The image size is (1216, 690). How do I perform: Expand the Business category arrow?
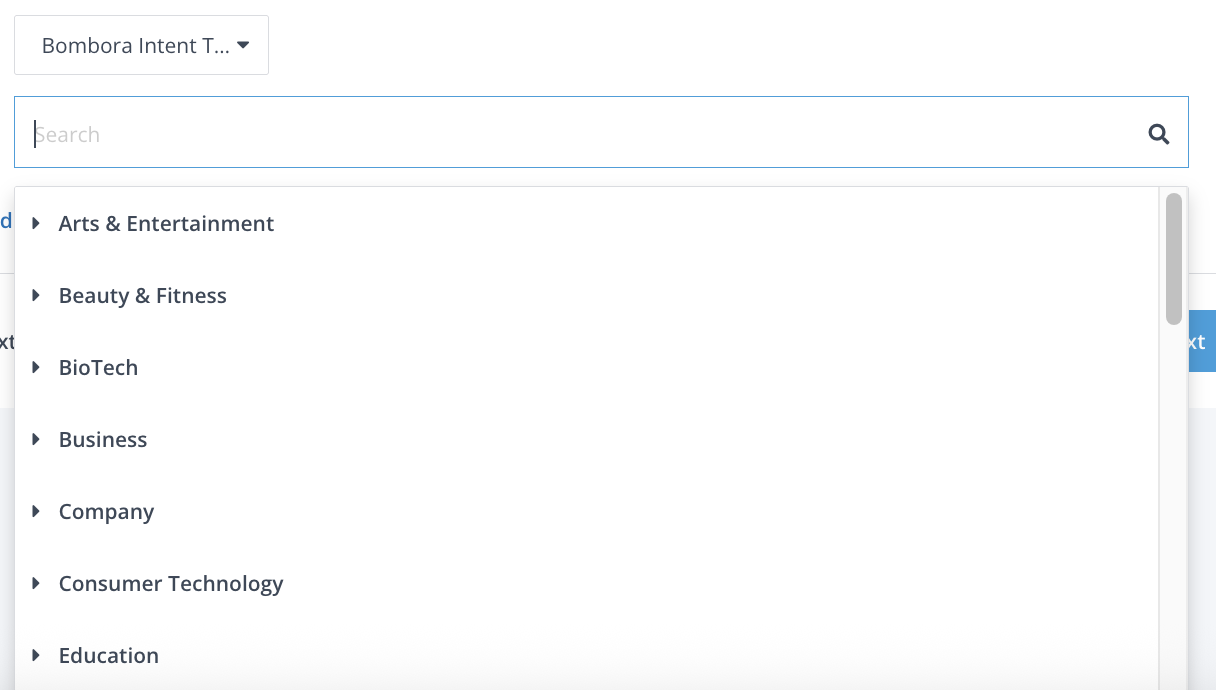coord(36,439)
